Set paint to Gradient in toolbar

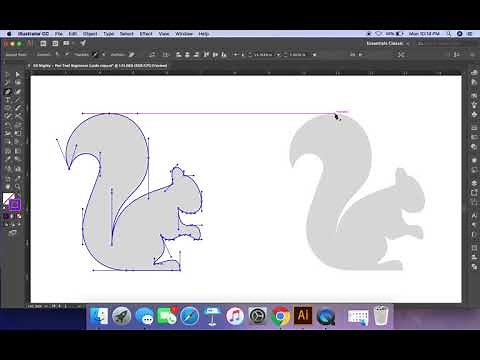coord(12,216)
